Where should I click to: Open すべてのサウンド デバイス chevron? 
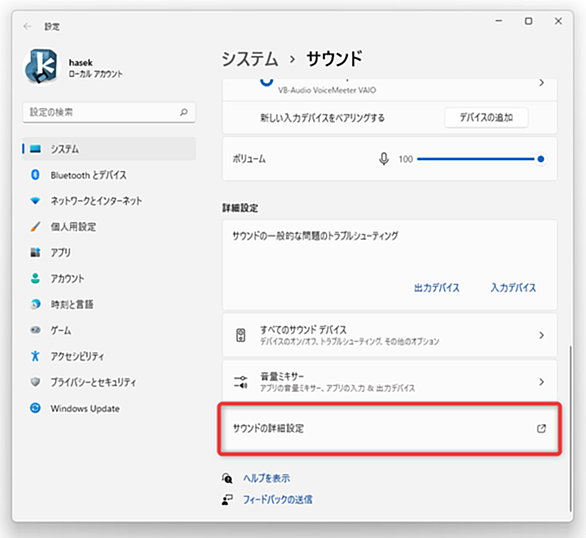pos(541,335)
